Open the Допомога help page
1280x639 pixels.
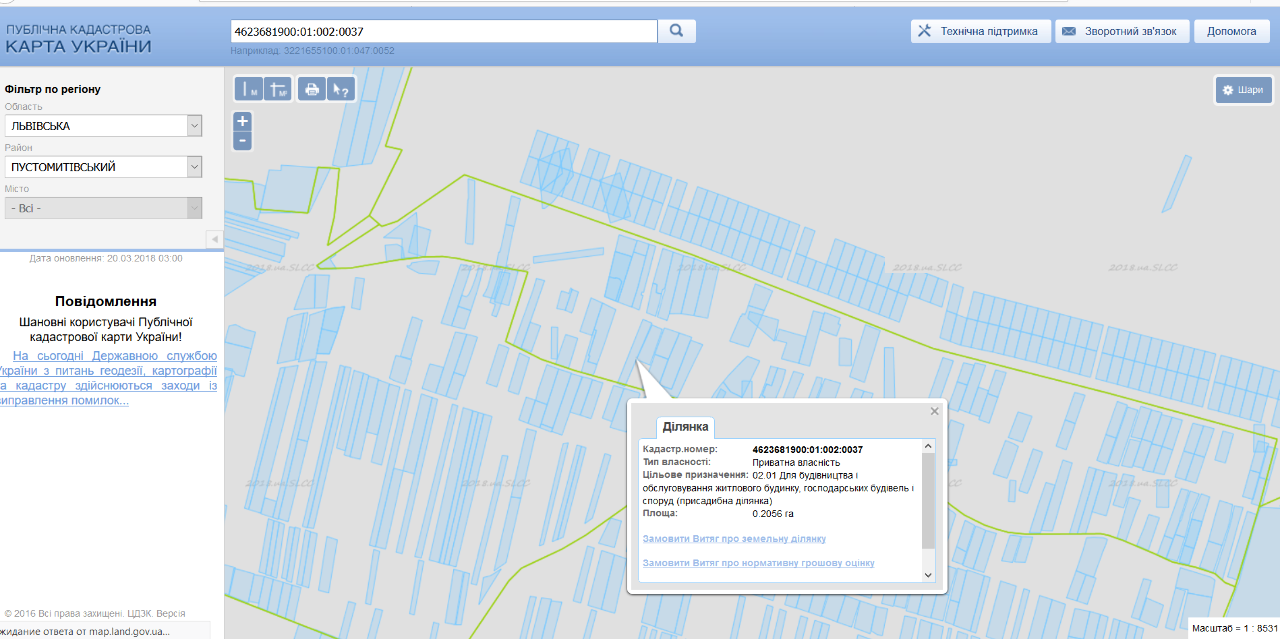pos(1231,31)
